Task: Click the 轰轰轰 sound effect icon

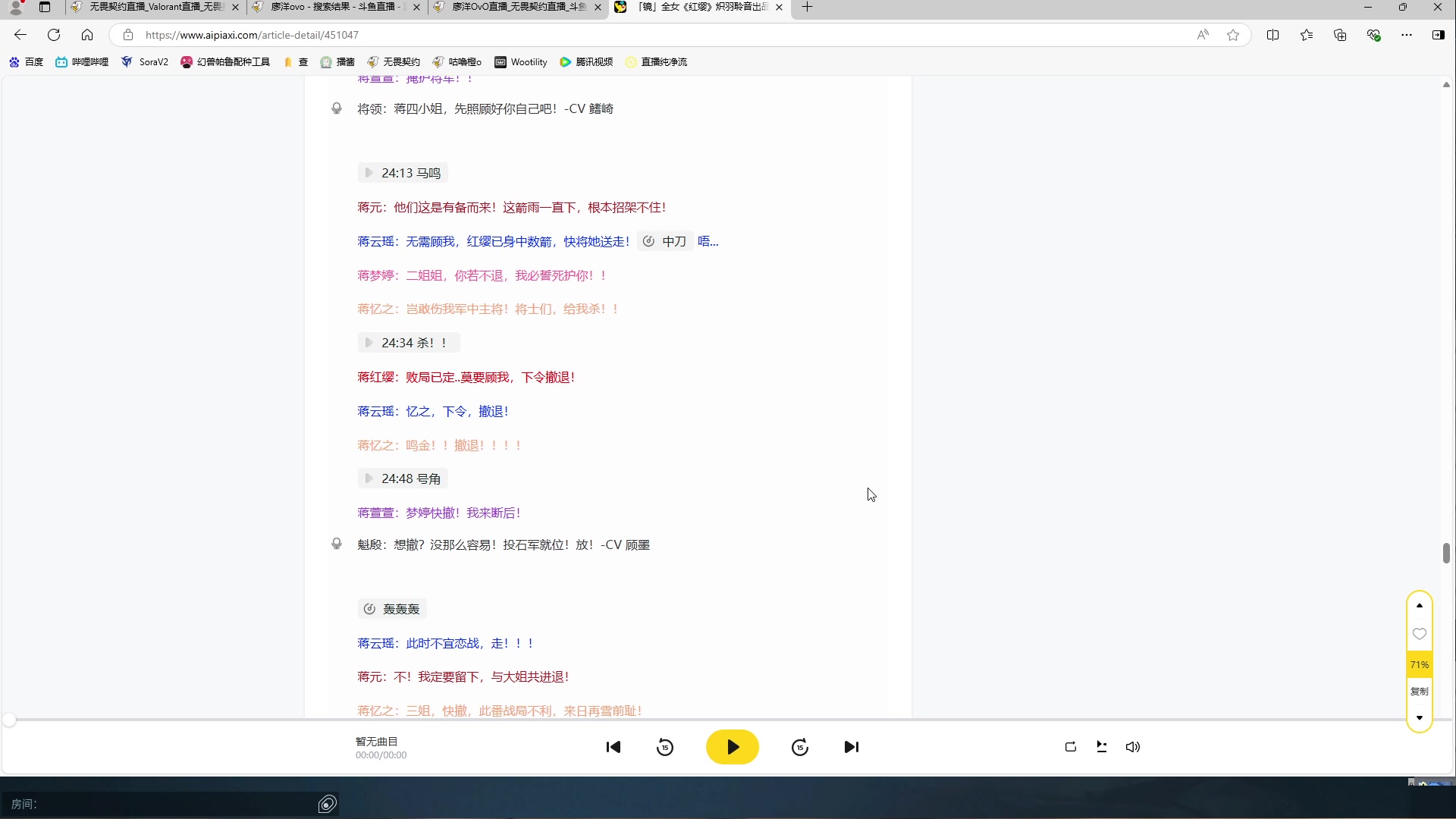Action: (x=369, y=608)
